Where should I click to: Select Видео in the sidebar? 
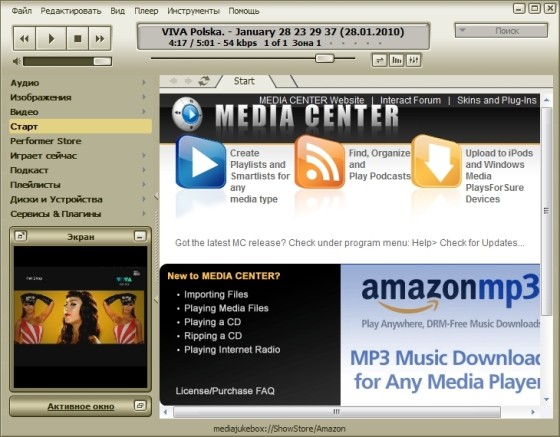click(80, 112)
